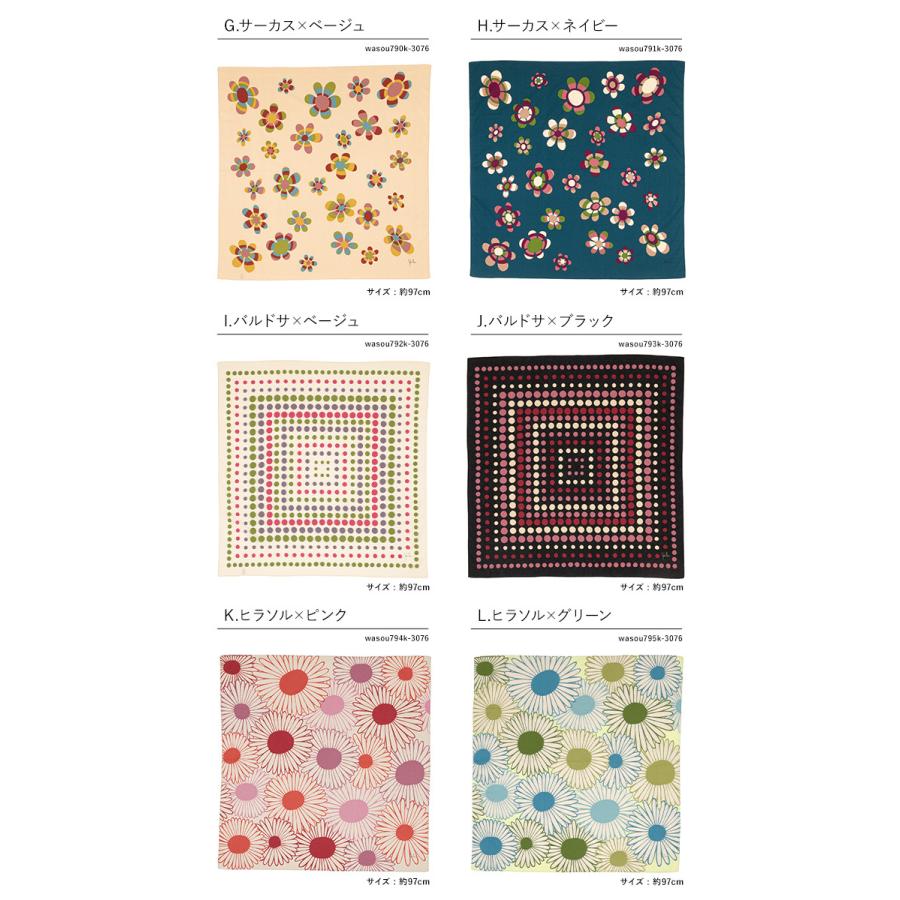This screenshot has width=900, height=900.
Task: Open the beige polka dot square scarf
Action: [x=323, y=468]
